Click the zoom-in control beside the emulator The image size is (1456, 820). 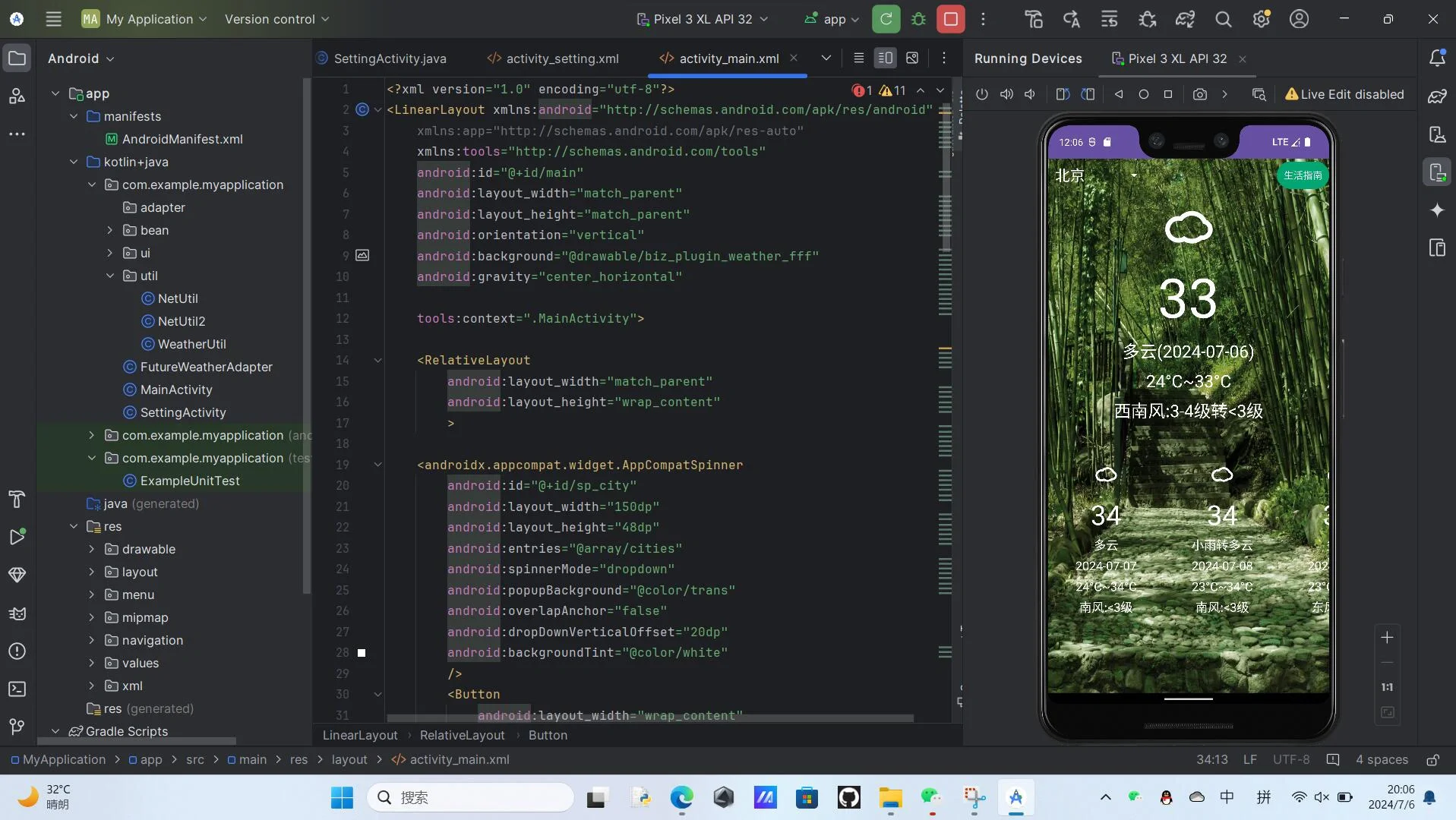1388,638
